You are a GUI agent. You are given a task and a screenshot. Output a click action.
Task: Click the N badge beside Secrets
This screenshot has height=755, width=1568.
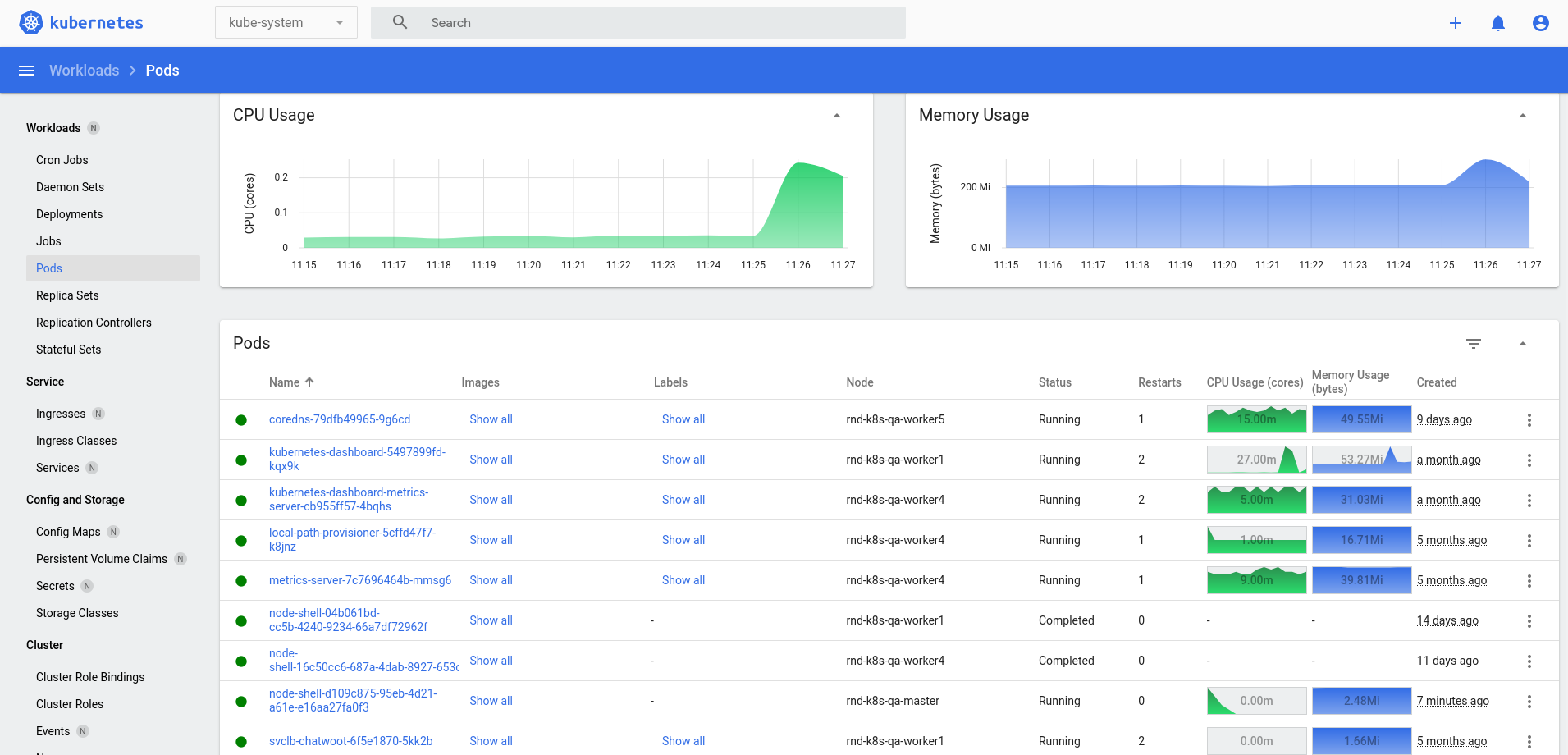(x=87, y=586)
